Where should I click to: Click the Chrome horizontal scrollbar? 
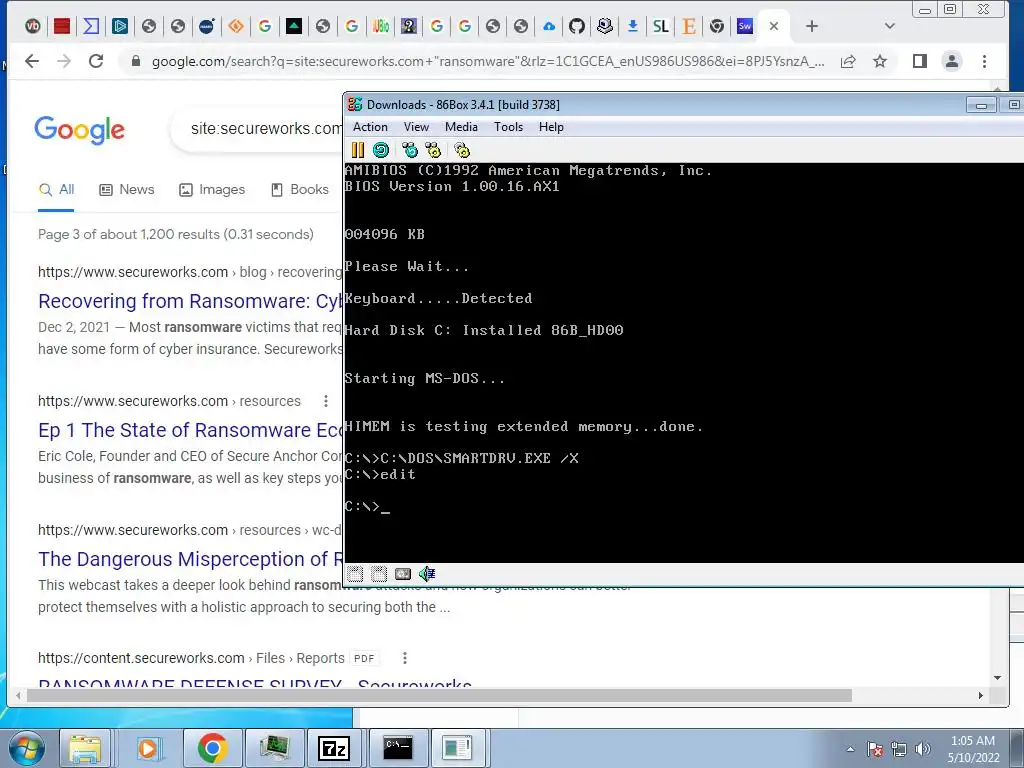click(439, 696)
